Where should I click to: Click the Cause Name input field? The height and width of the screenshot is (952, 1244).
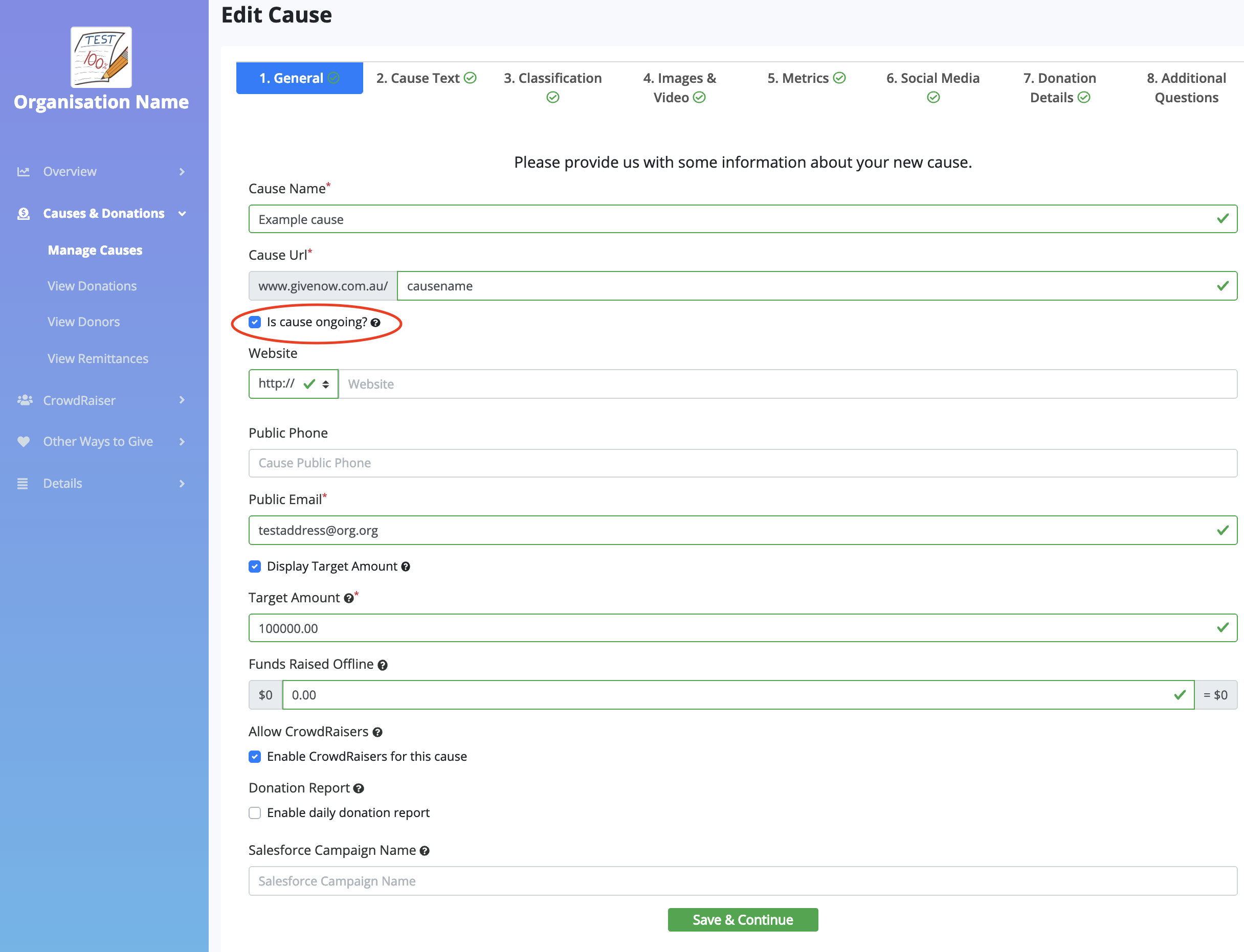pos(743,219)
